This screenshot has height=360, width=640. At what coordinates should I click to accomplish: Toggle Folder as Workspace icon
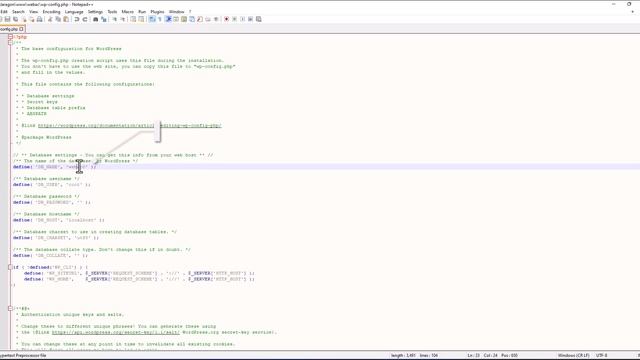pos(208,19)
